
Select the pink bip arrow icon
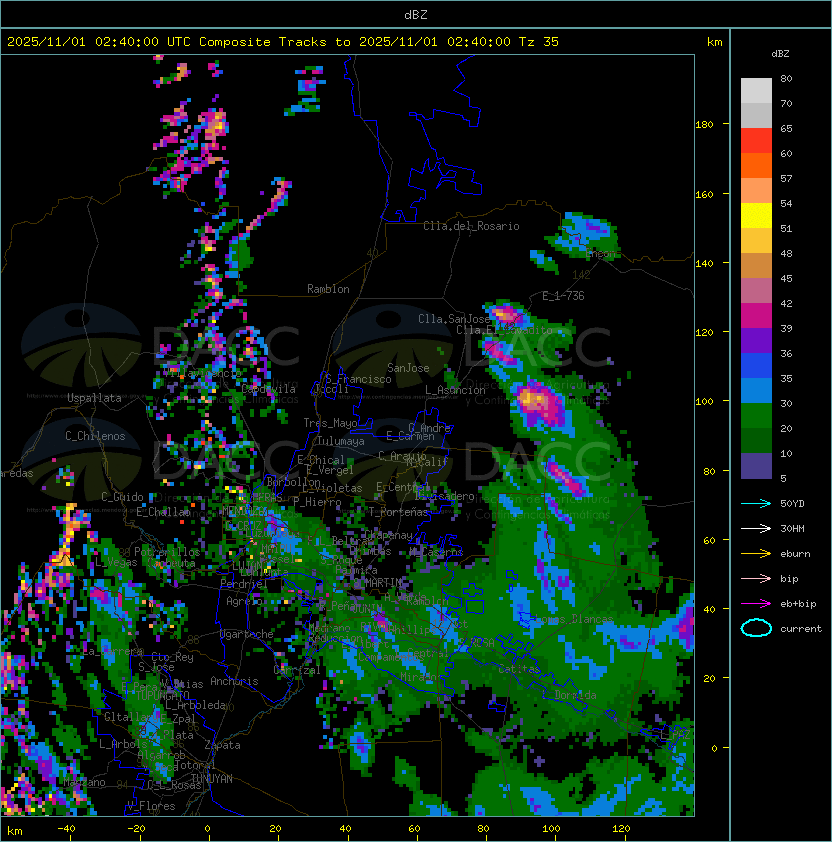click(756, 579)
